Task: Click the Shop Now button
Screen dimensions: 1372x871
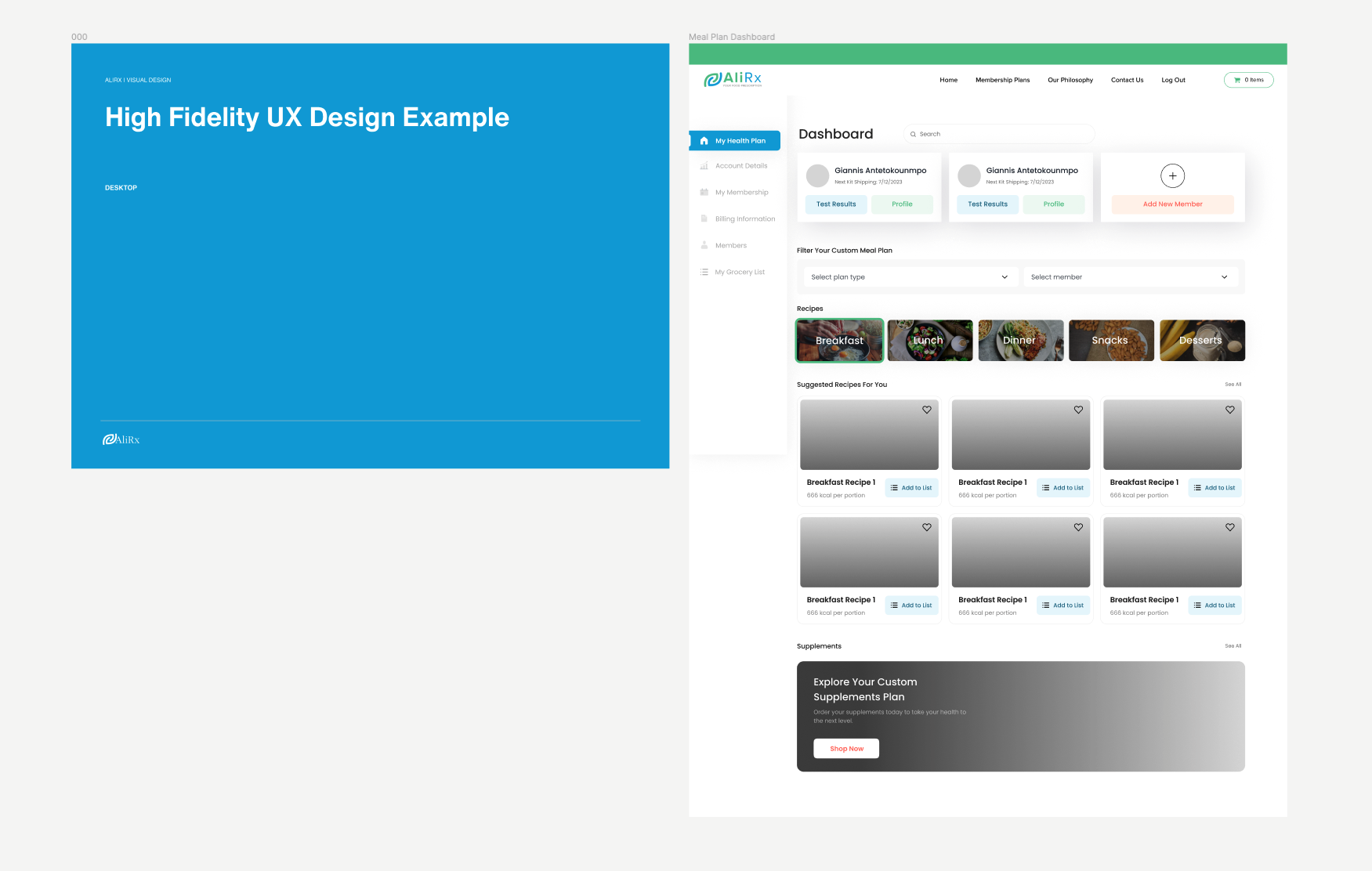Action: [x=846, y=749]
